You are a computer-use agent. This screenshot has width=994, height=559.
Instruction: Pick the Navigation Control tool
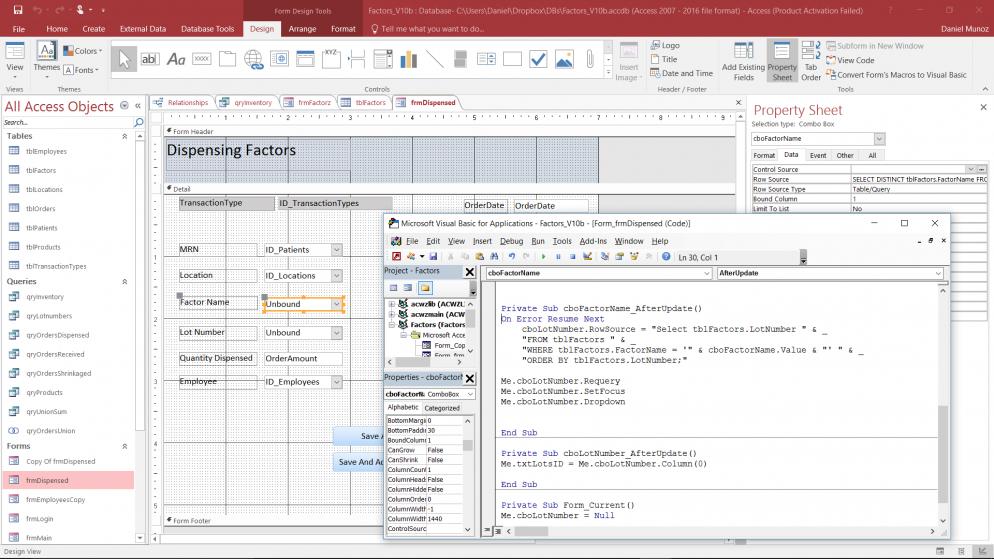(x=306, y=59)
